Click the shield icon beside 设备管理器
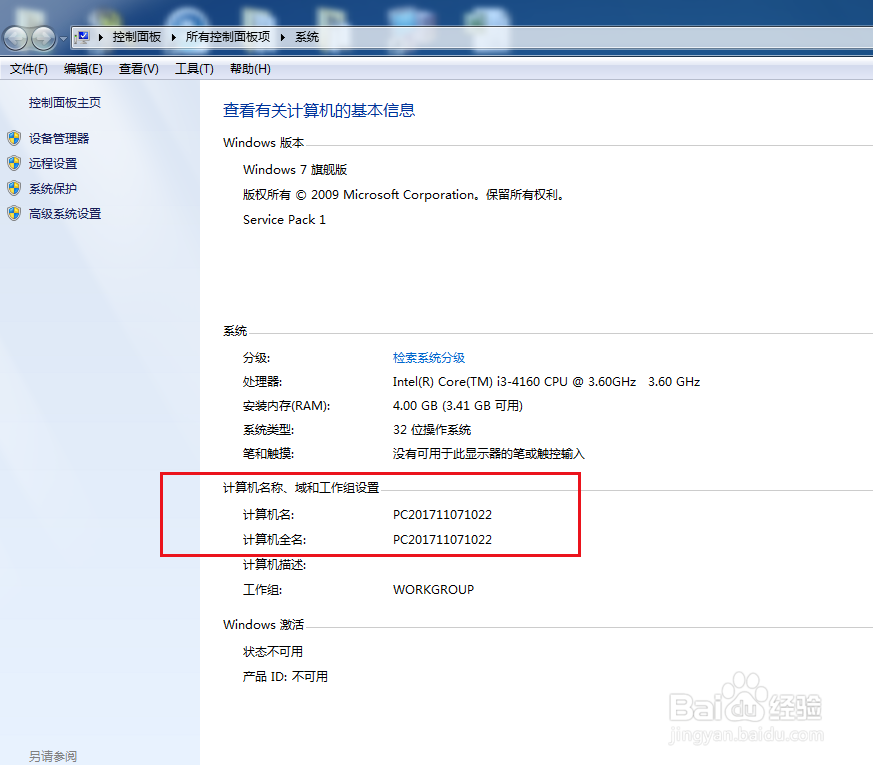Screen dimensions: 873x765 [14, 138]
